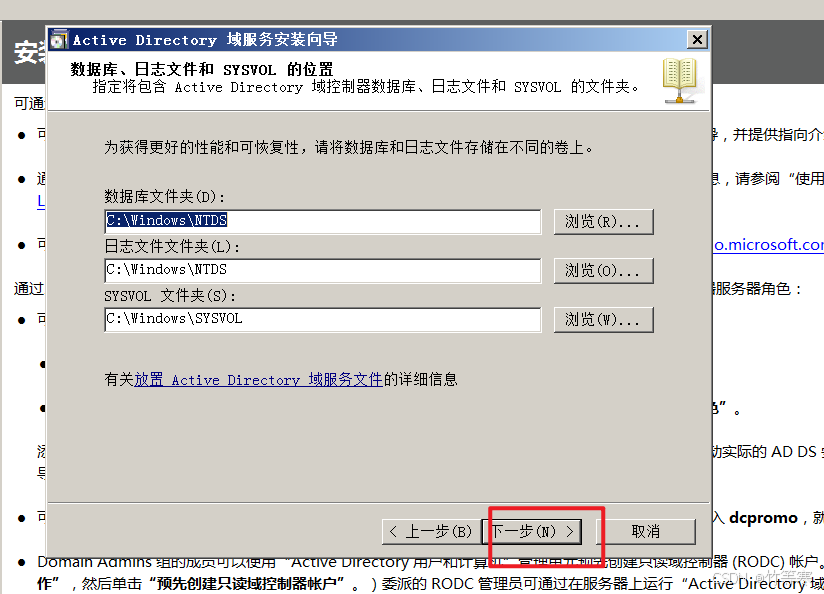824x594 pixels.
Task: Click the wizard heading 数据库、日志文件和 SYSVOL 的位置
Action: (202, 69)
